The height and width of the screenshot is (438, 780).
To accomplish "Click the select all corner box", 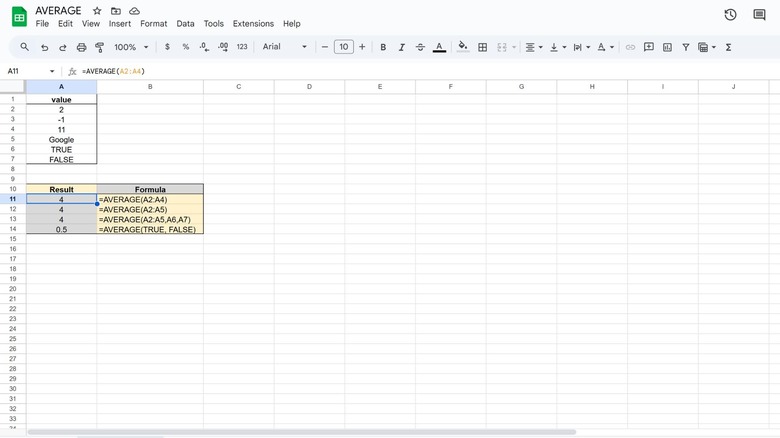I will pos(12,87).
